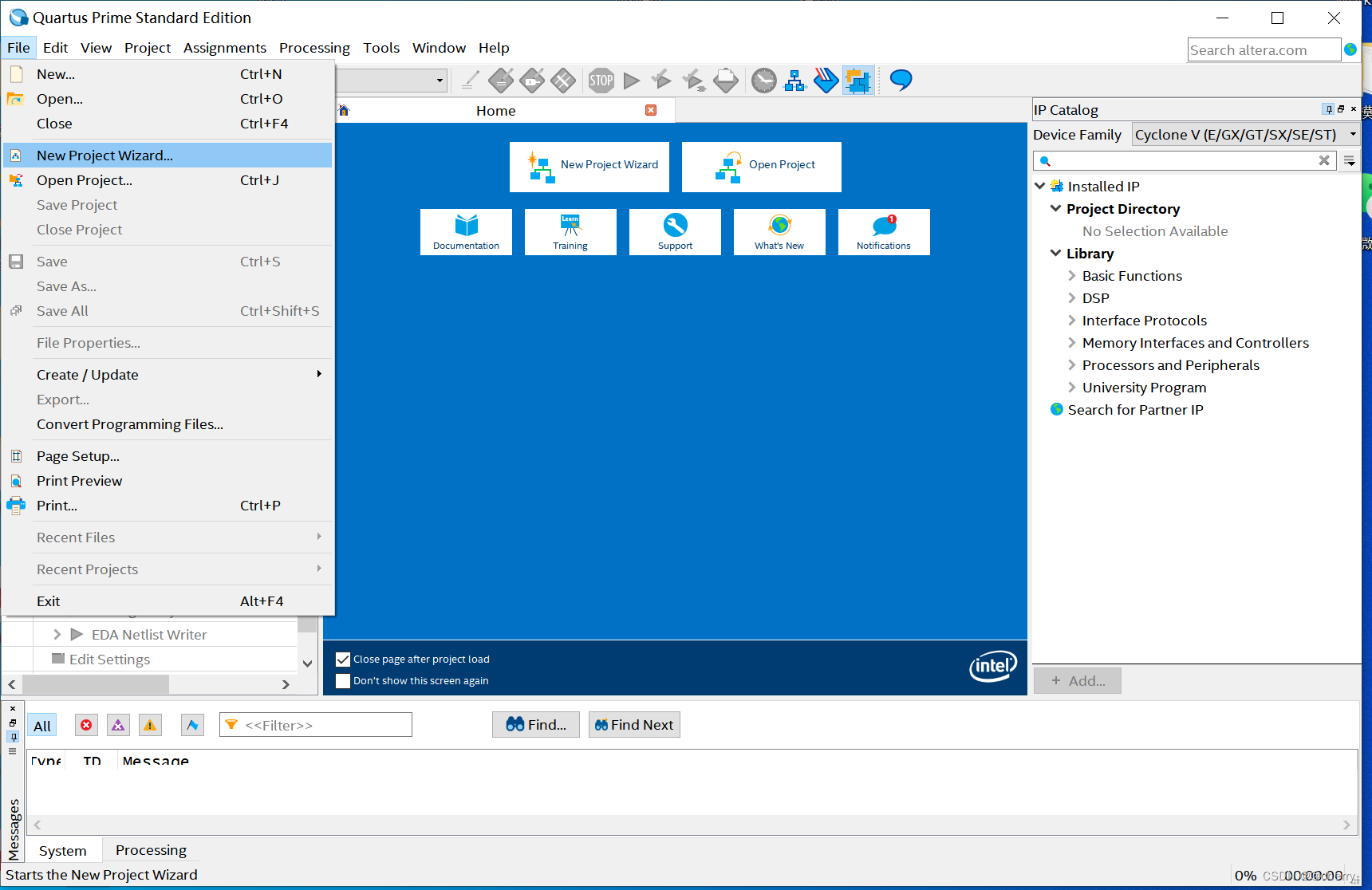This screenshot has width=1372, height=890.
Task: Open the Platform Designer hierarchy icon
Action: tap(795, 80)
